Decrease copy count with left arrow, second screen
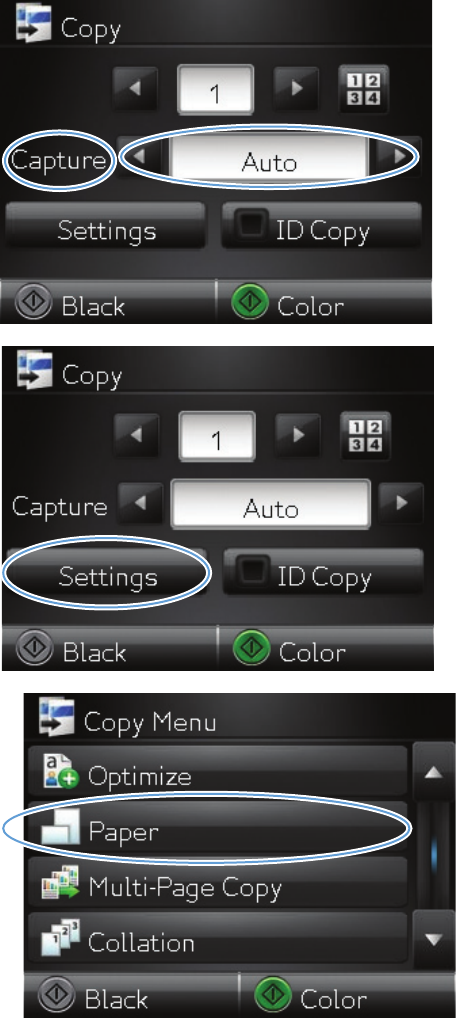The width and height of the screenshot is (456, 1018). pos(136,436)
